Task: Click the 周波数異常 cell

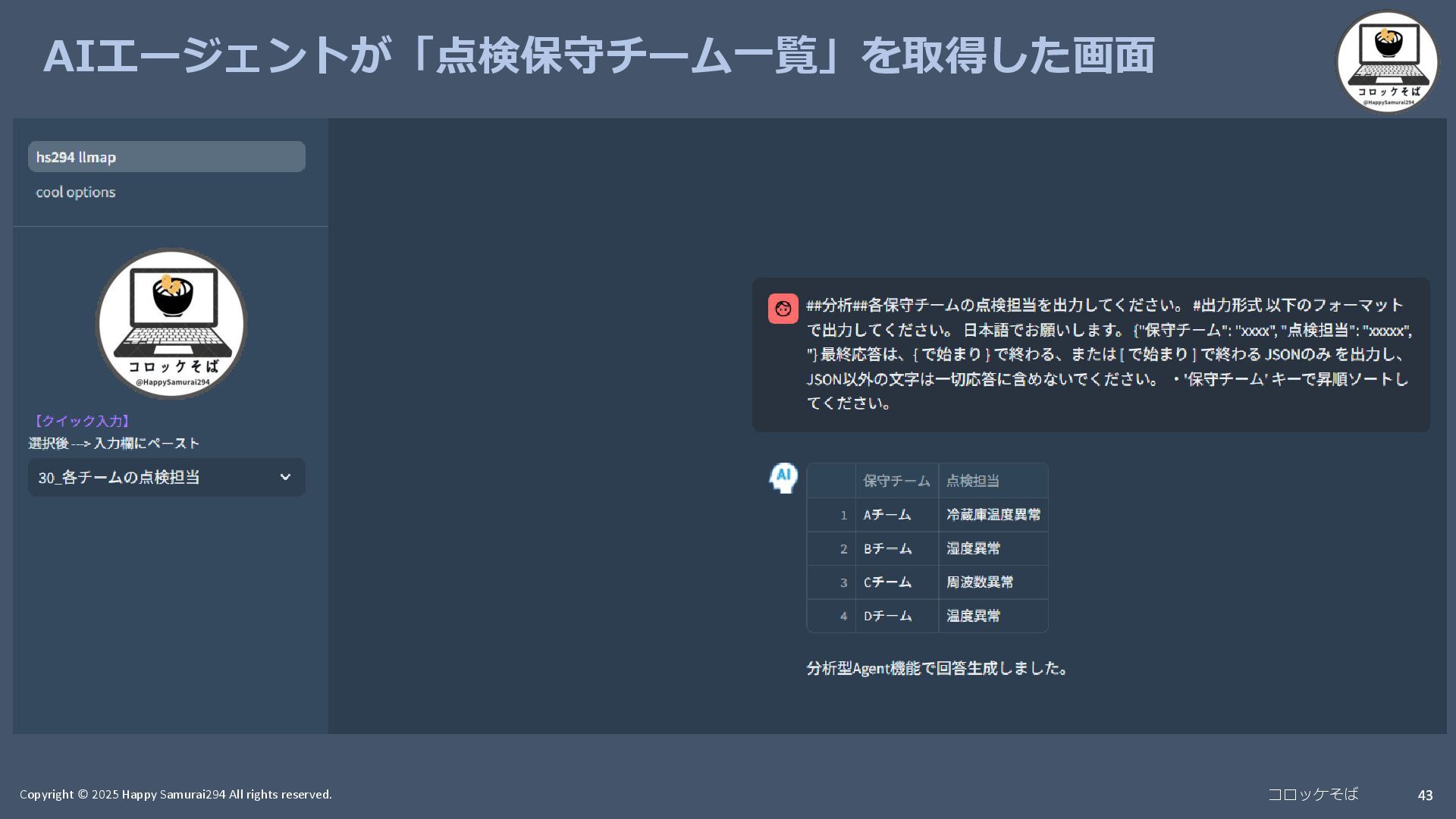Action: (980, 582)
